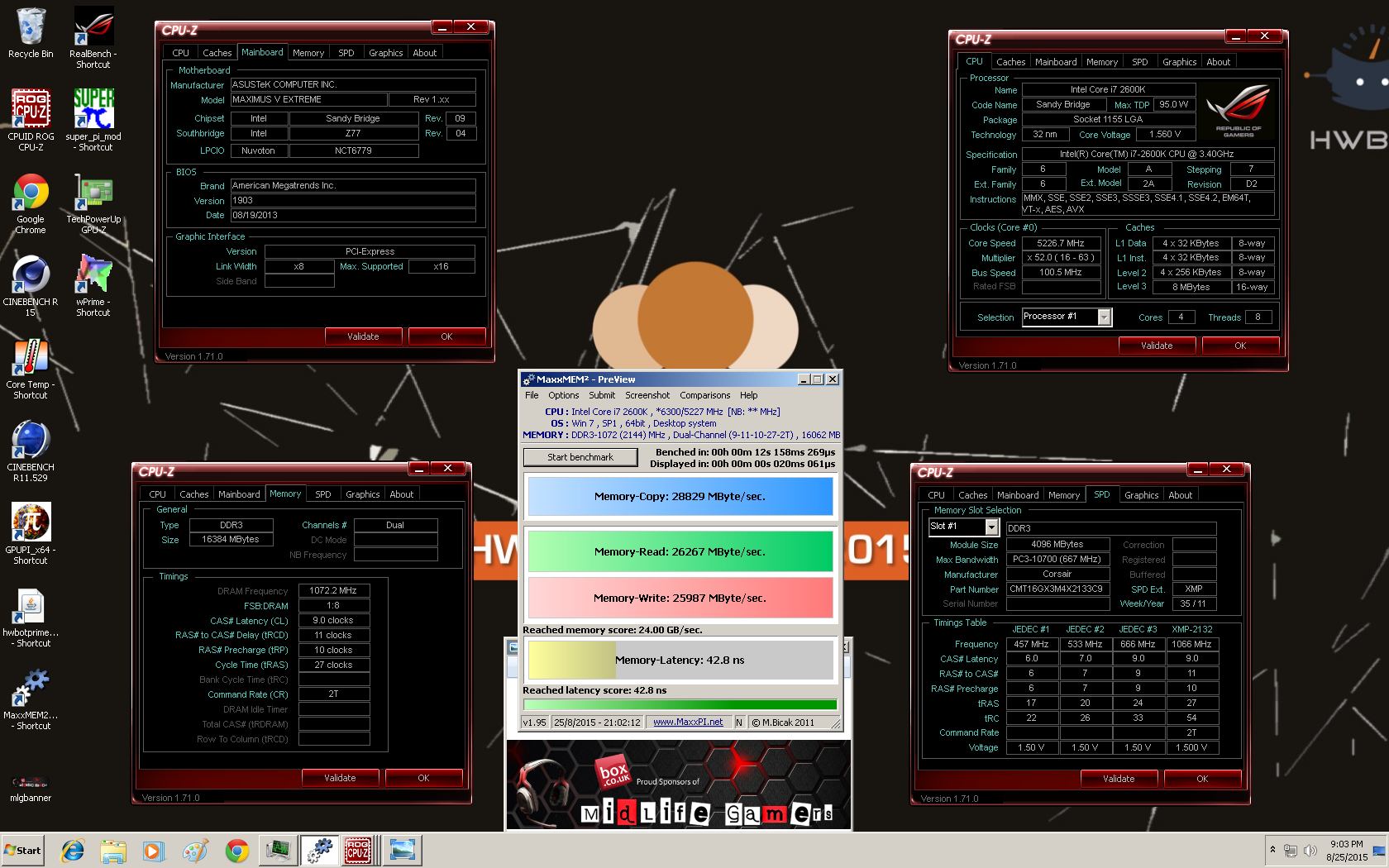This screenshot has width=1389, height=868.
Task: Select the SPD tab in top-right CPU-Z window
Action: [1139, 62]
